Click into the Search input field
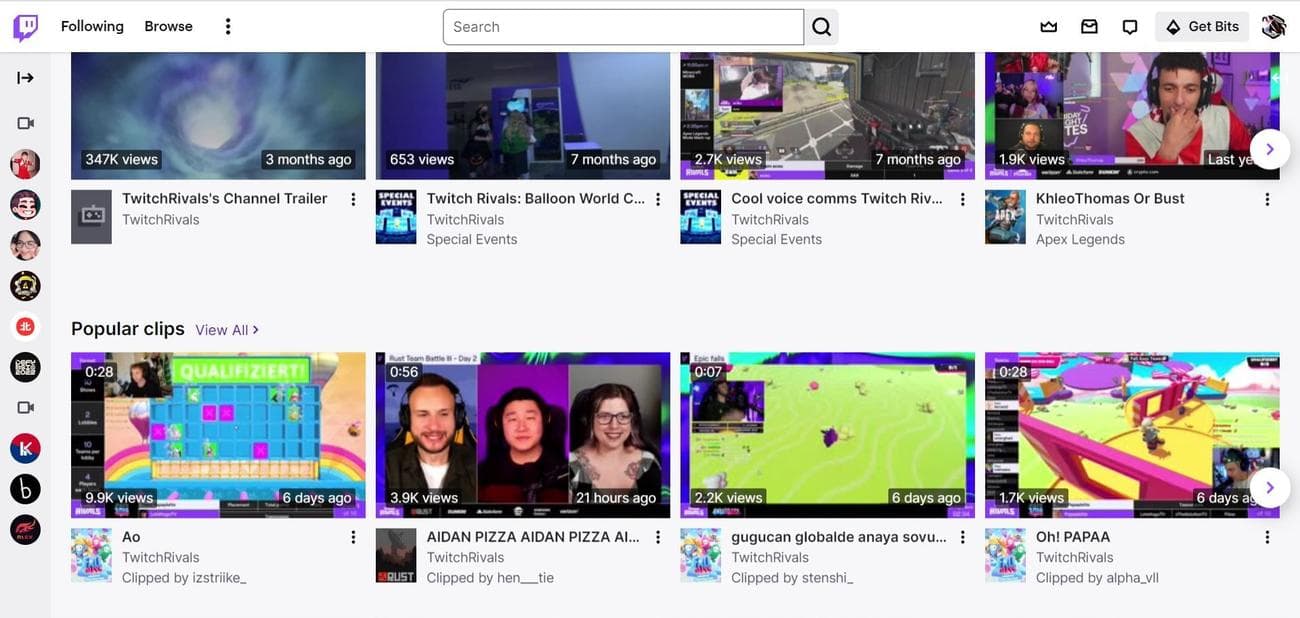 (623, 27)
